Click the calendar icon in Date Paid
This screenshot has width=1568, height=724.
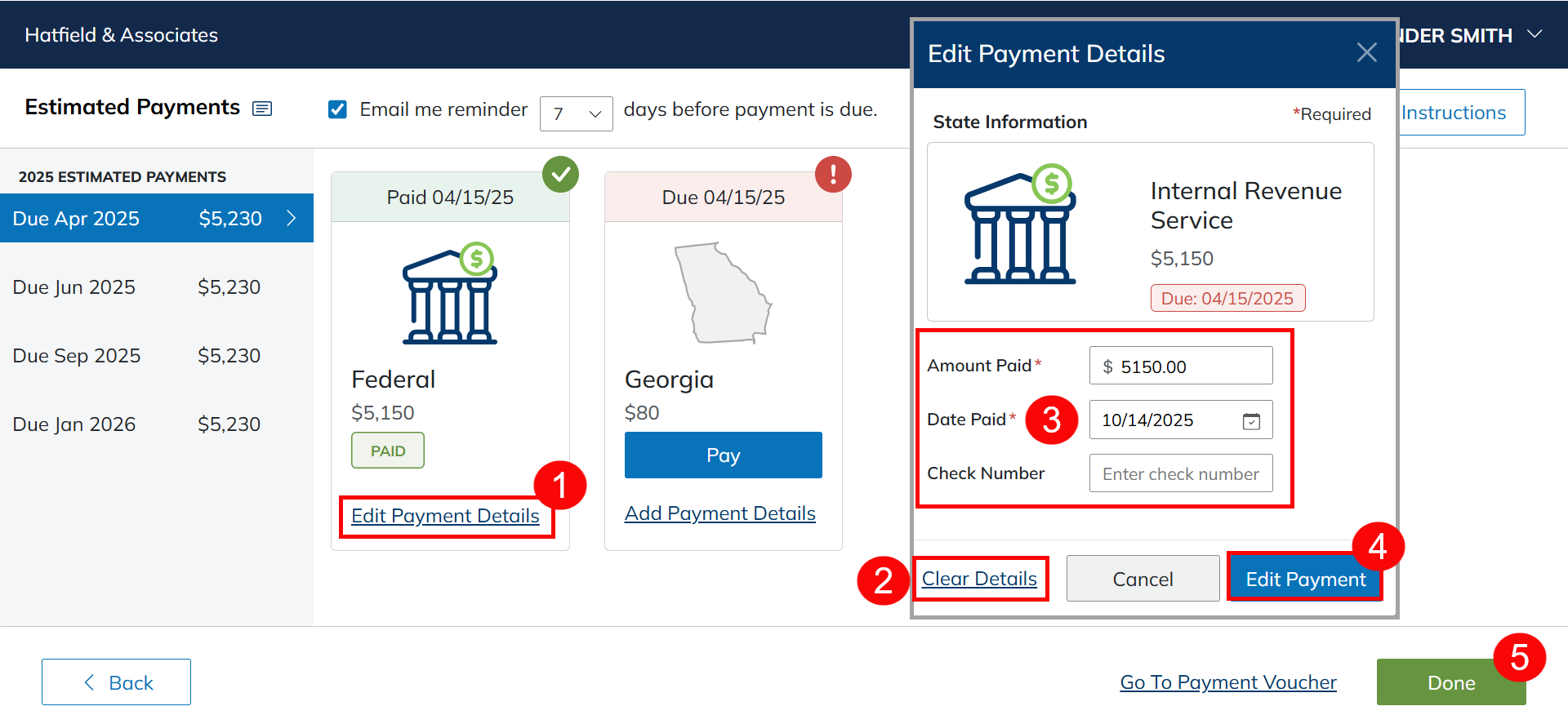[1251, 420]
